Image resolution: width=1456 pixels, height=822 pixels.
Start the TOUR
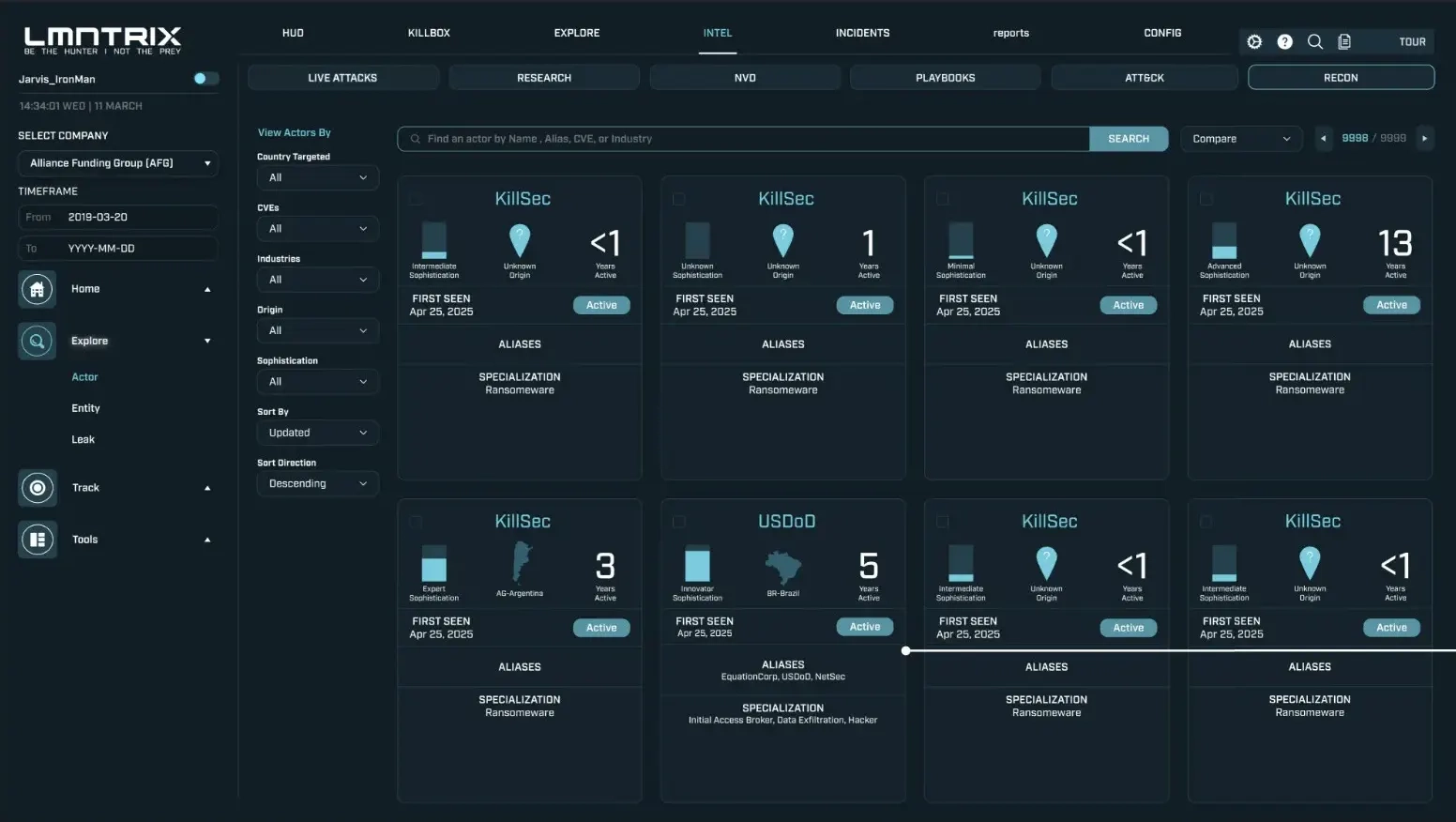pos(1412,42)
